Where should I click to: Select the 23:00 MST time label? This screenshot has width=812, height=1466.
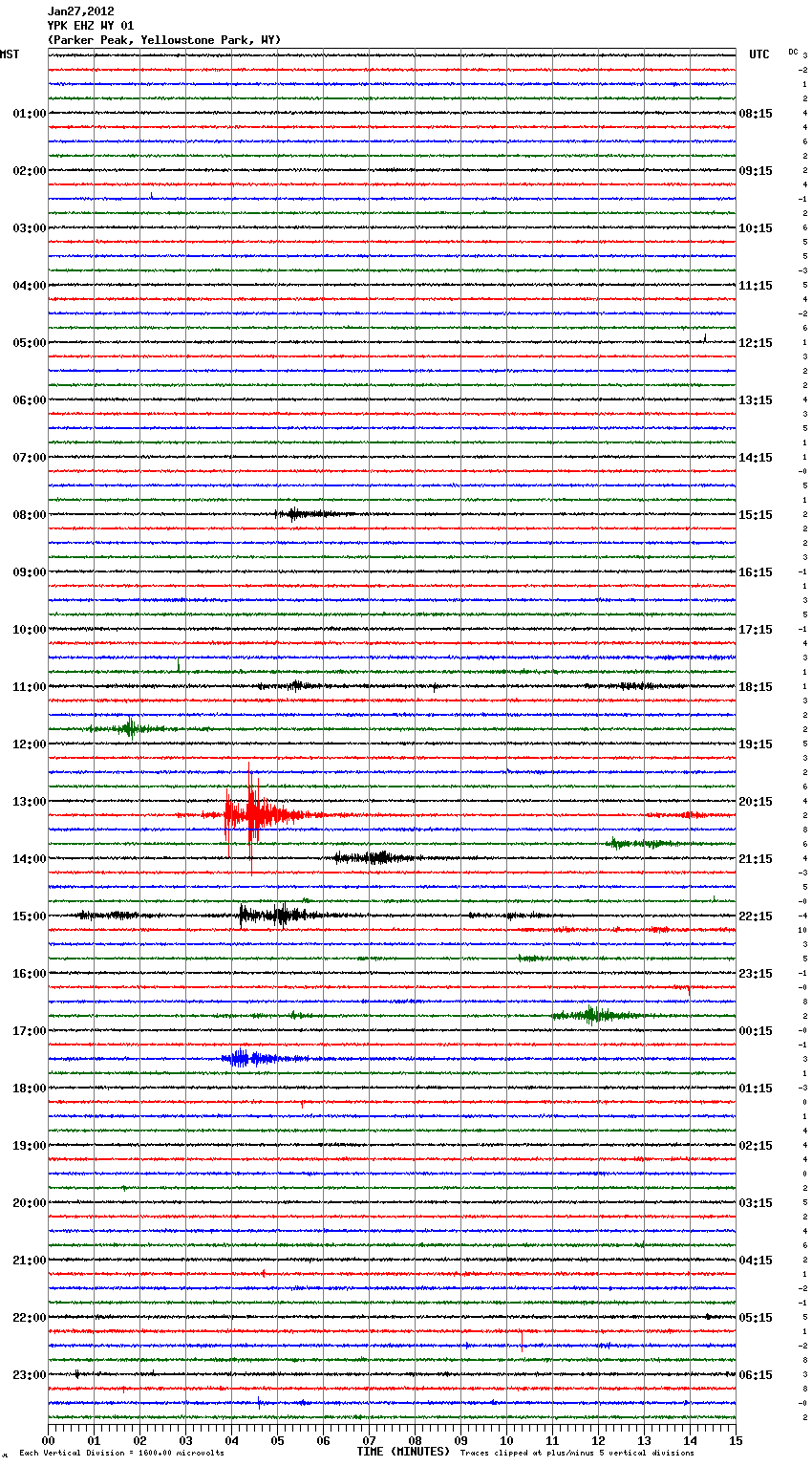(x=29, y=1375)
